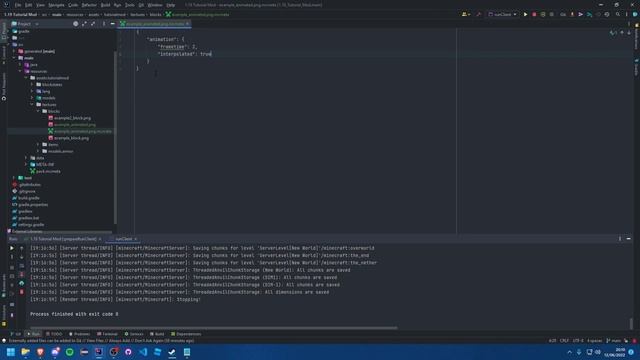This screenshot has height=360, width=640.
Task: Open the Git tool window tab
Action: pos(16,334)
